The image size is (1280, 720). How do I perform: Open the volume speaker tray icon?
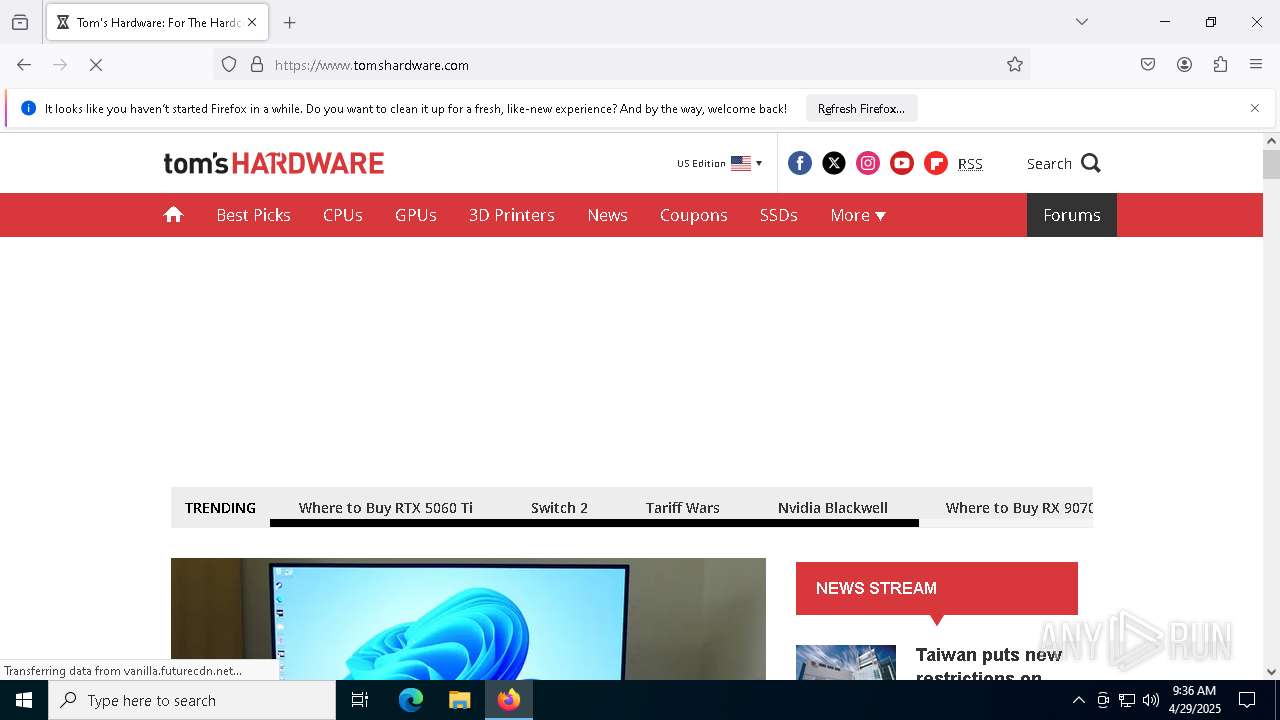(x=1151, y=700)
